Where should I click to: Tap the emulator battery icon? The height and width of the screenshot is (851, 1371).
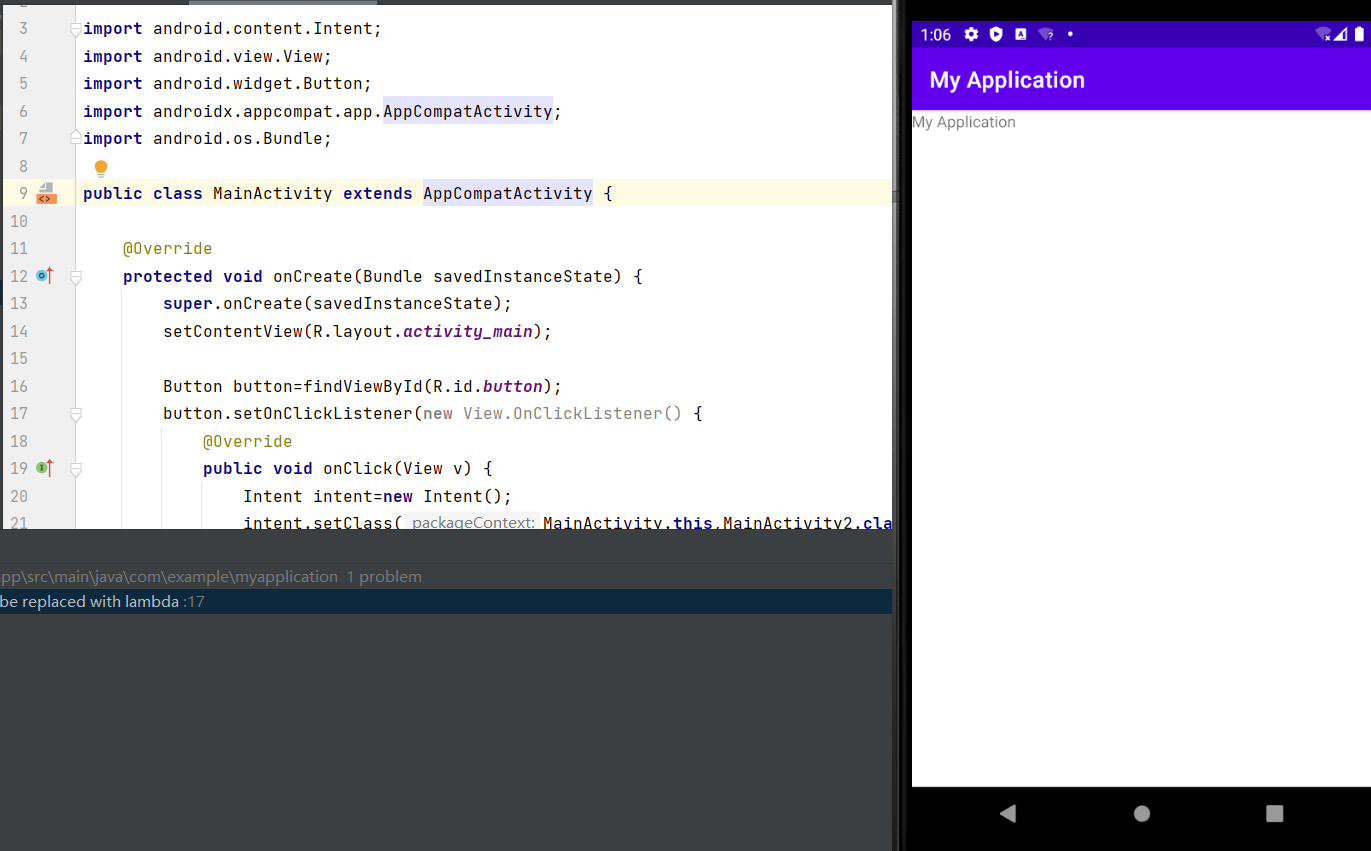(x=1359, y=34)
